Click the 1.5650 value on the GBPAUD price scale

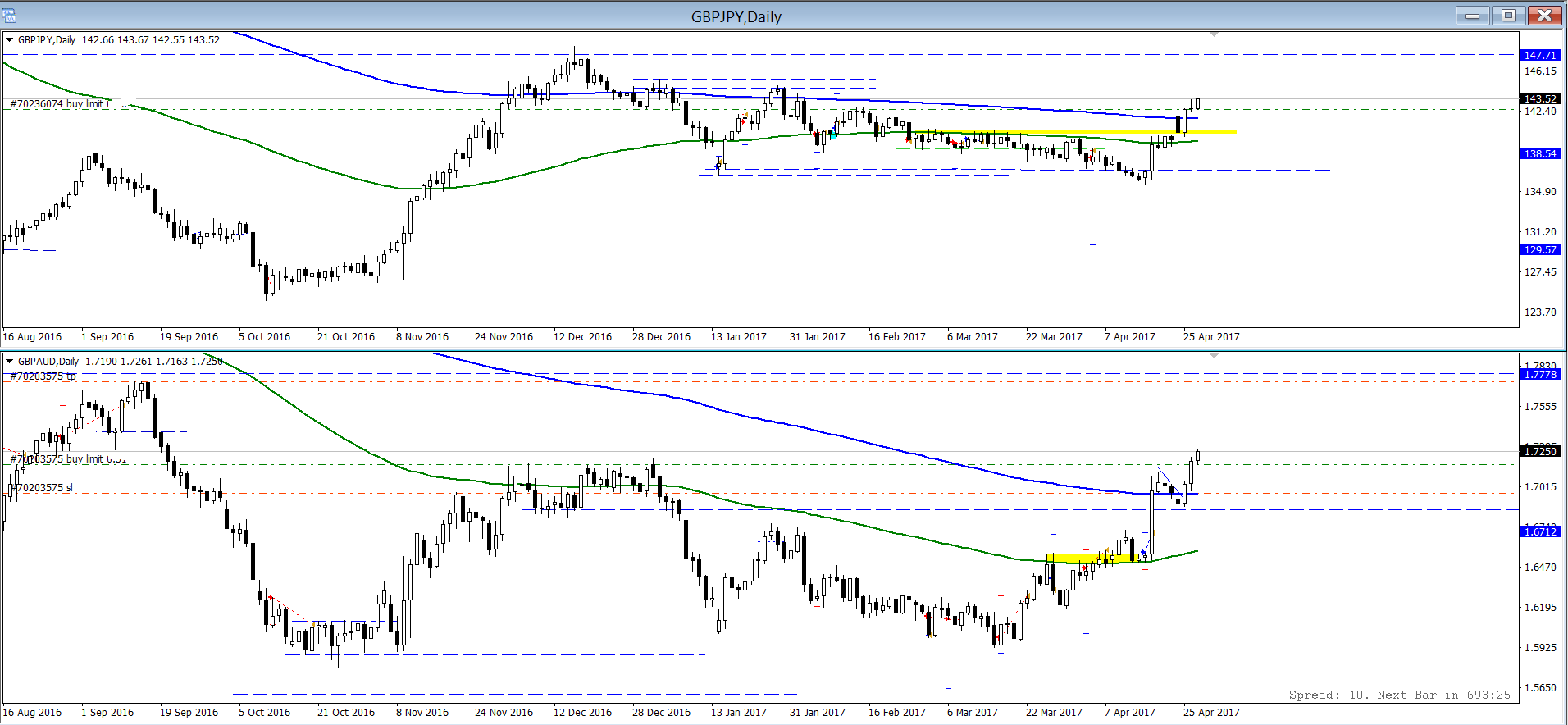pyautogui.click(x=1540, y=688)
